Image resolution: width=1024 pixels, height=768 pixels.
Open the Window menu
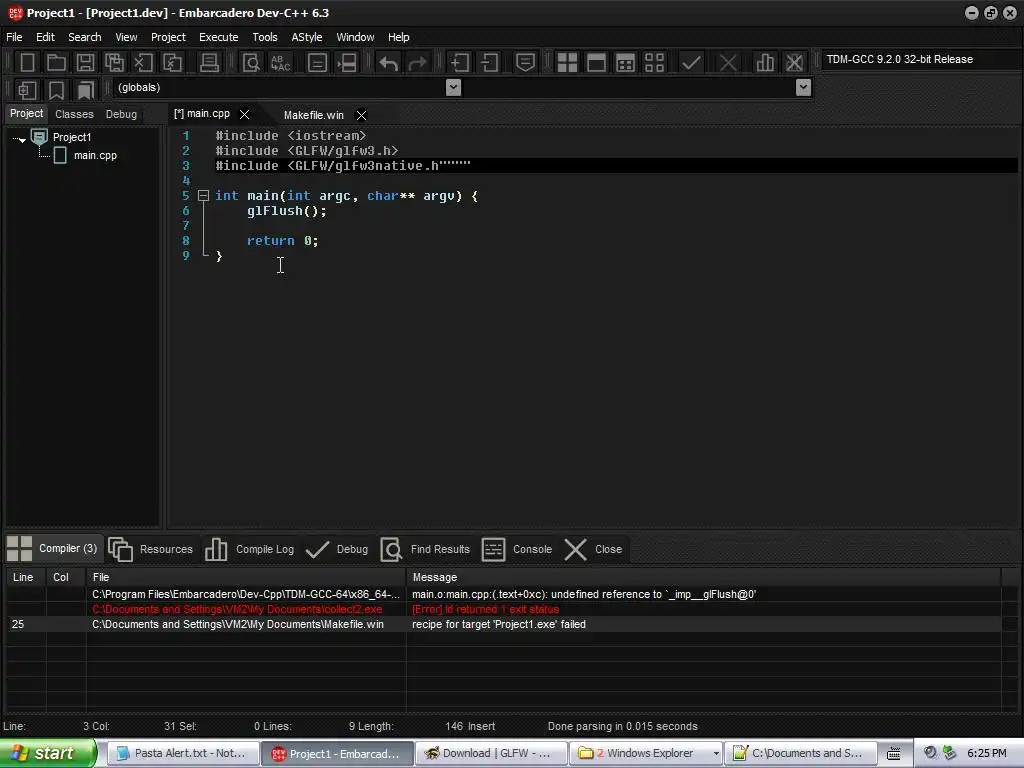click(x=355, y=37)
